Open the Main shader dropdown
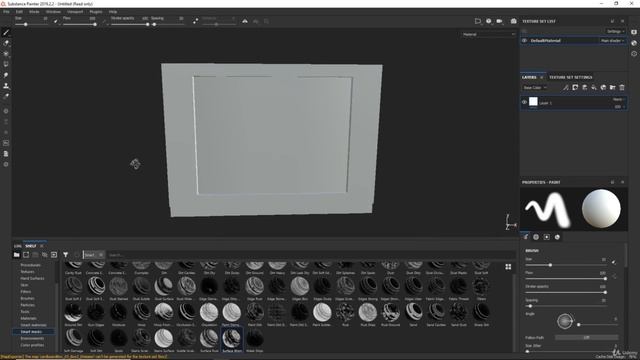This screenshot has height=360, width=640. (612, 41)
